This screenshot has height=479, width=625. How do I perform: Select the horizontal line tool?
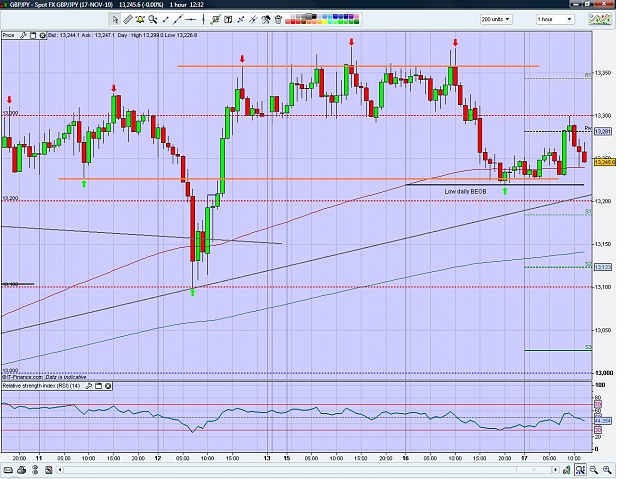pyautogui.click(x=191, y=19)
